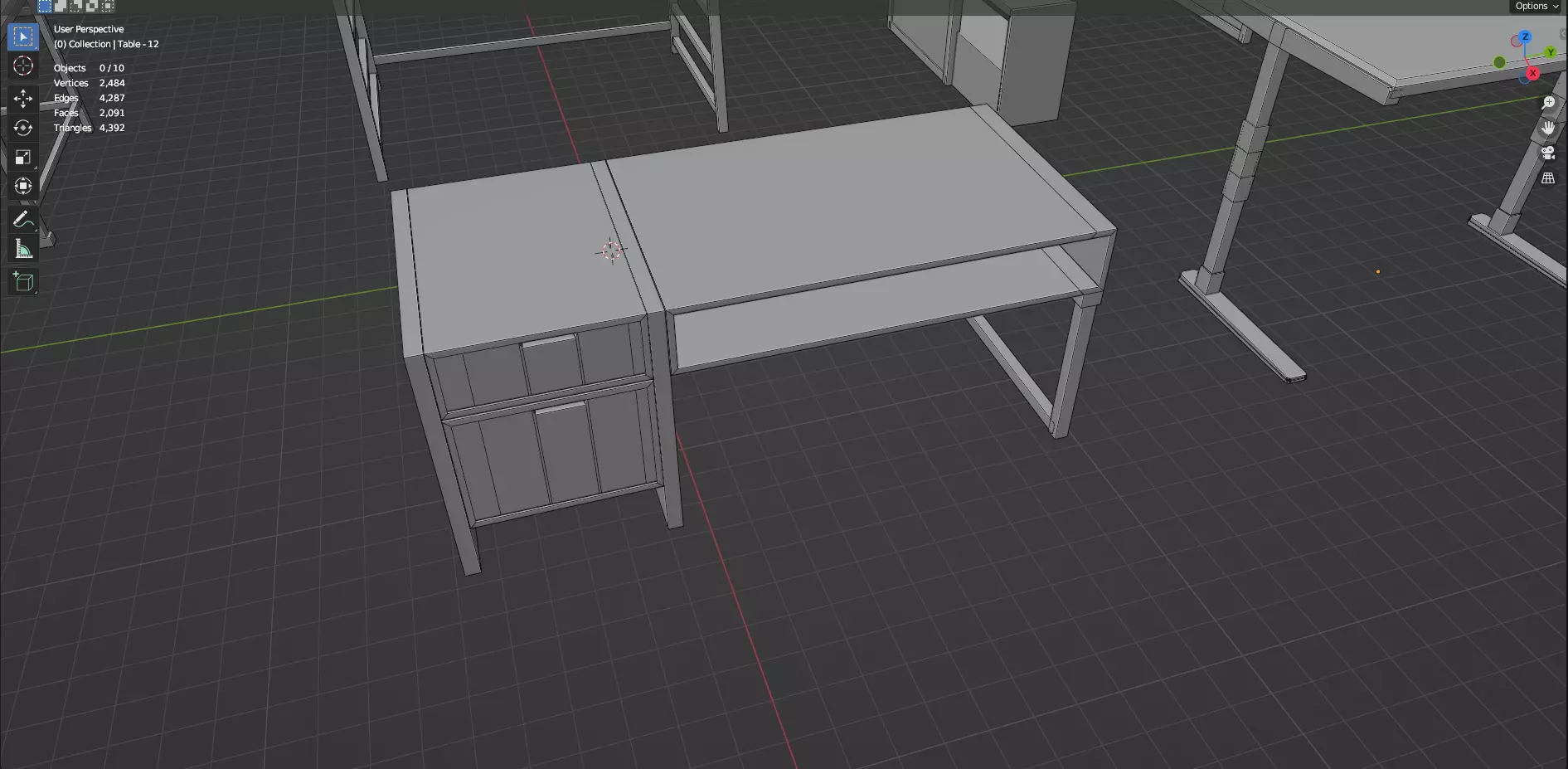Activate the 3D Cursor tool
The height and width of the screenshot is (769, 1568).
tap(23, 66)
